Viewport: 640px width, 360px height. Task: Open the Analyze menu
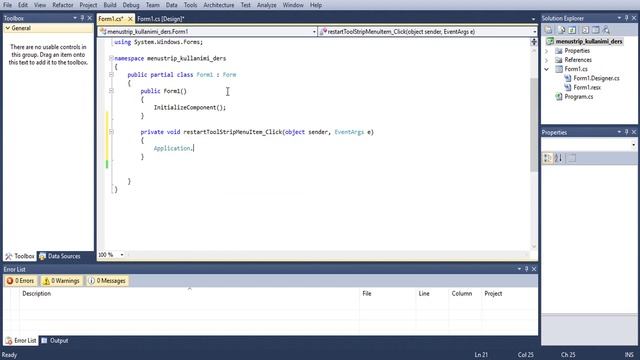click(267, 5)
